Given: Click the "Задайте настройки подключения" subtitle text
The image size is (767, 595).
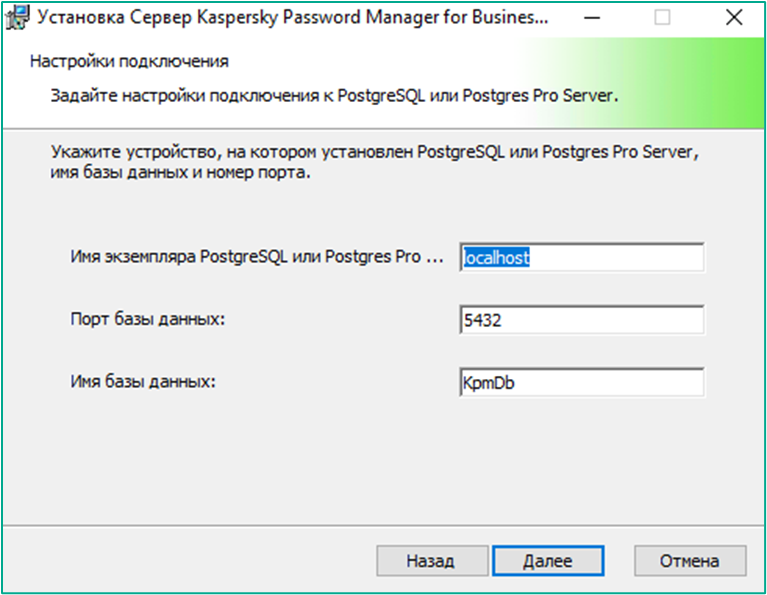Looking at the screenshot, I should tap(184, 95).
